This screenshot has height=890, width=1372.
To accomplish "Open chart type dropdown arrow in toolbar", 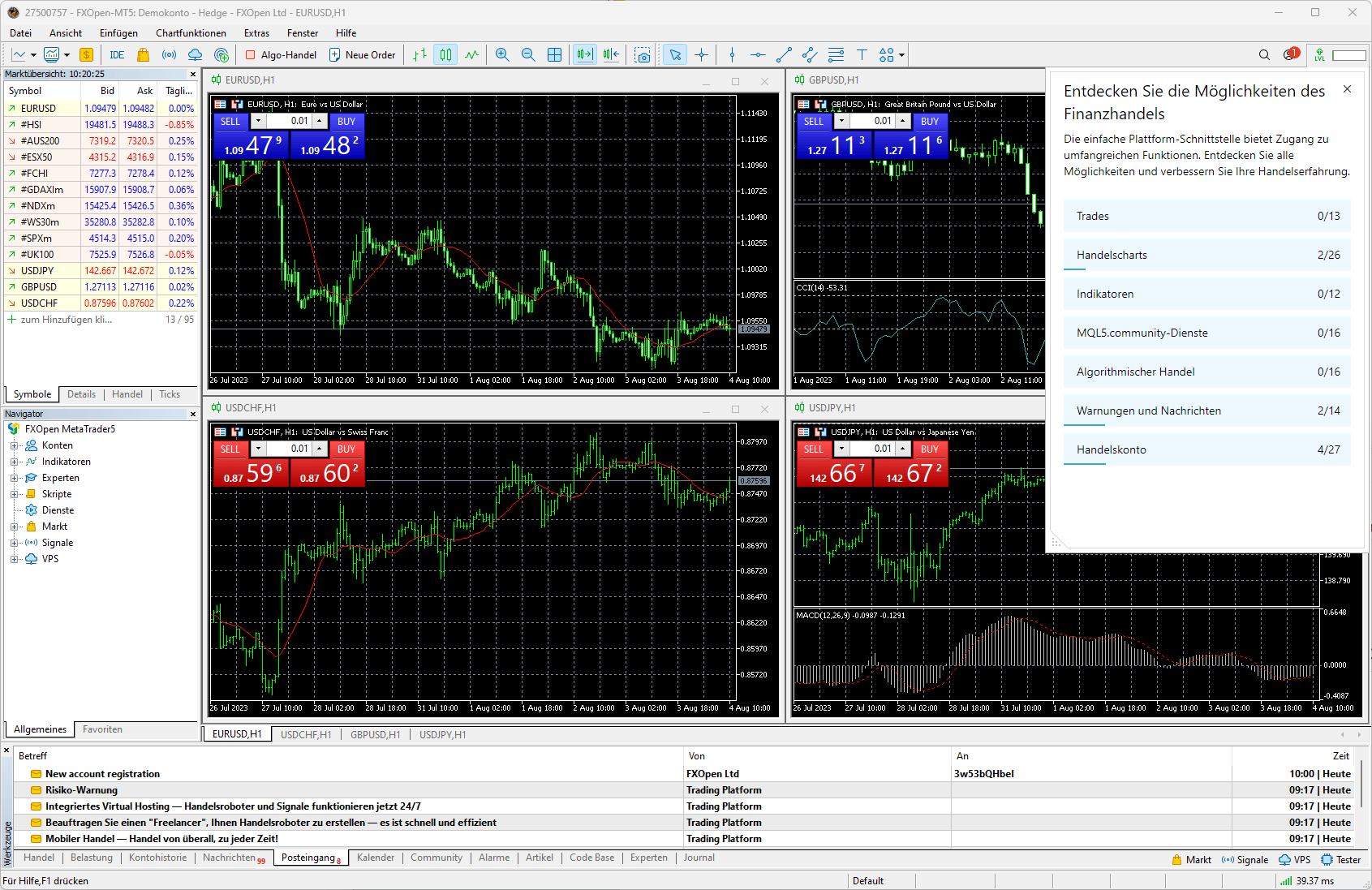I will click(x=33, y=55).
